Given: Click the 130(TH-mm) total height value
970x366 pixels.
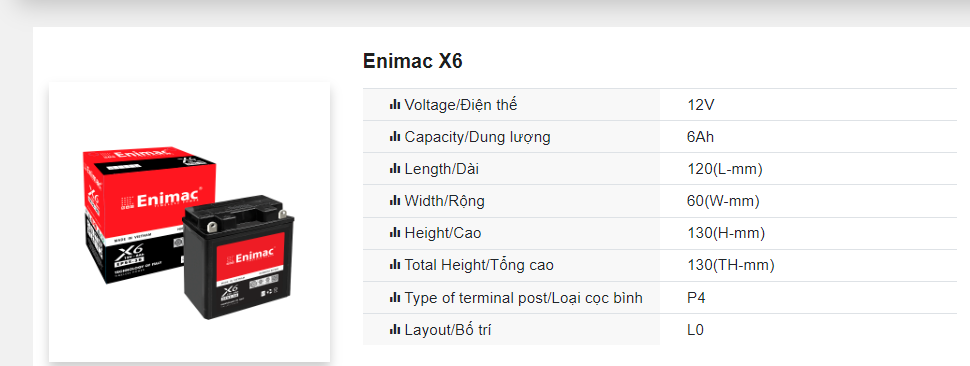Looking at the screenshot, I should coord(731,266).
